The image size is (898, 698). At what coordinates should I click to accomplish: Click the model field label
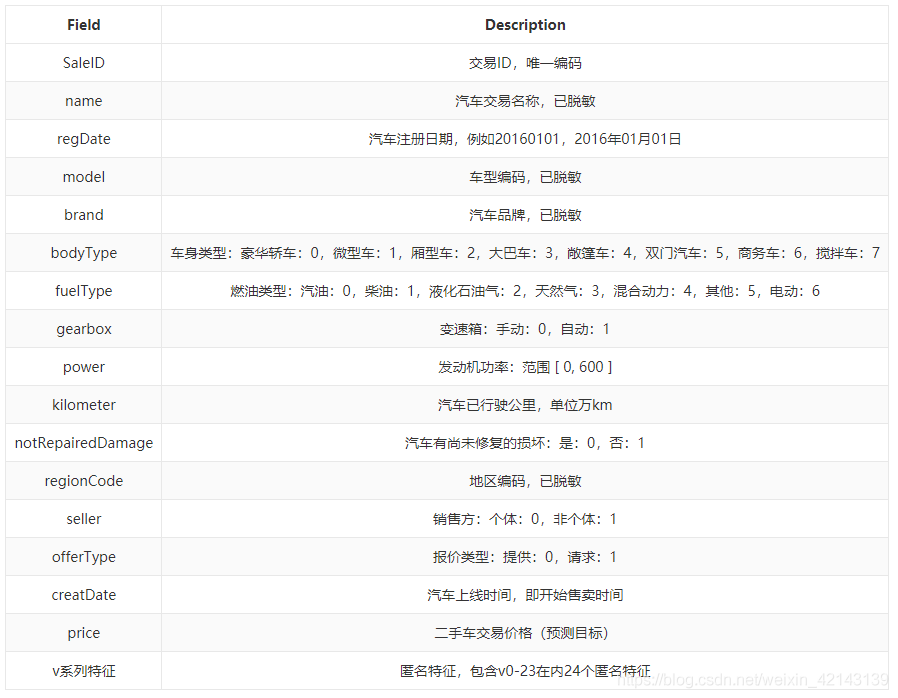(83, 176)
